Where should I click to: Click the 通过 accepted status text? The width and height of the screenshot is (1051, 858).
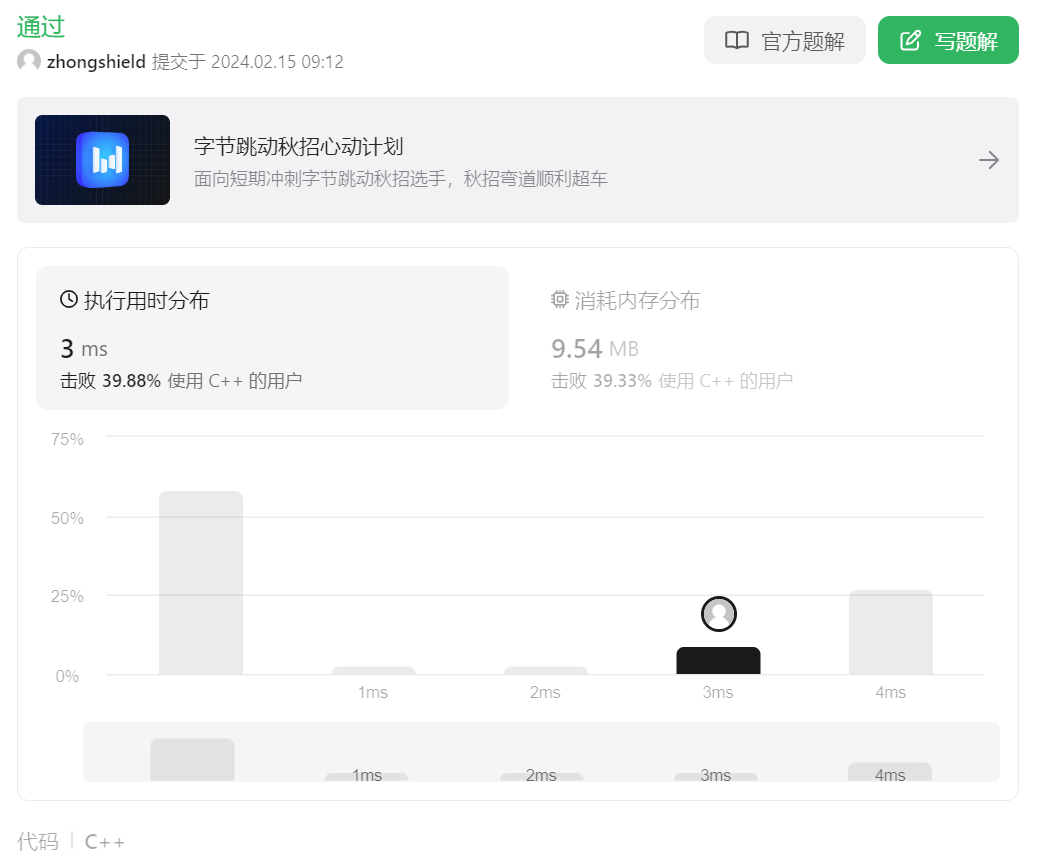41,27
